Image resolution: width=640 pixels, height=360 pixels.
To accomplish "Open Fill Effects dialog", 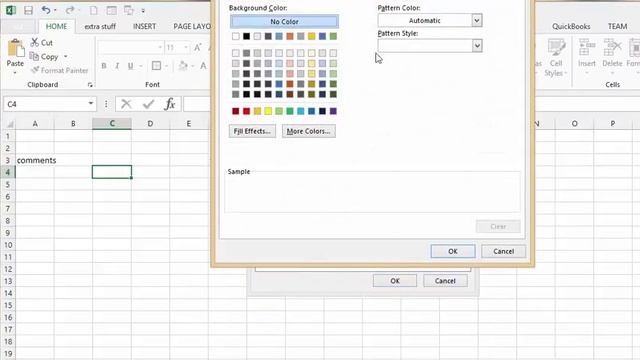I will click(x=252, y=131).
